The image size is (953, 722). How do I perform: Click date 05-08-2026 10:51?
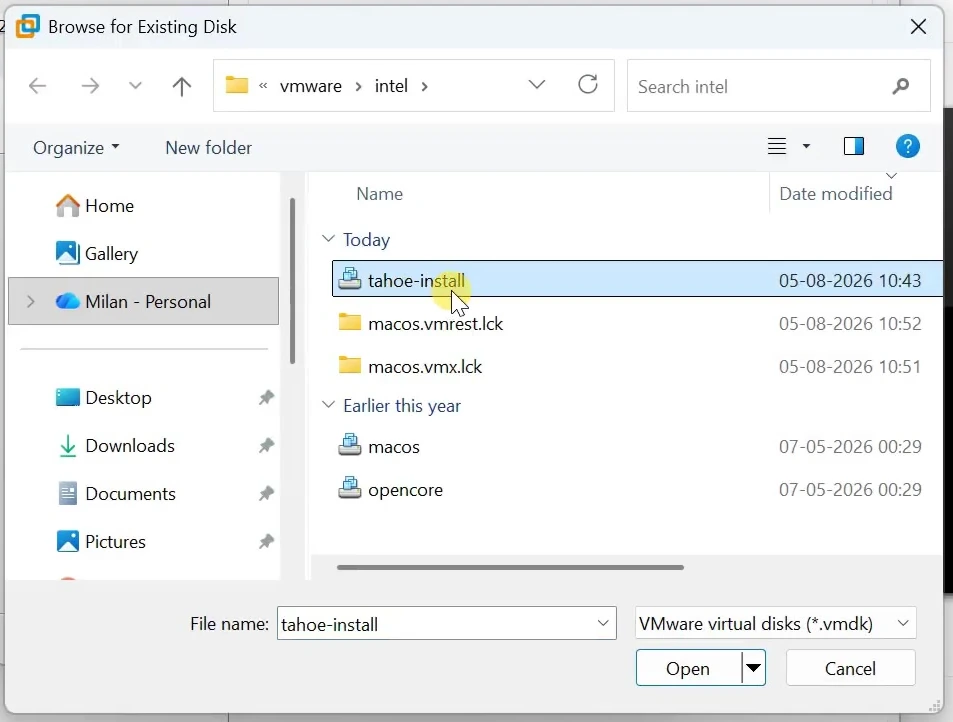[850, 366]
